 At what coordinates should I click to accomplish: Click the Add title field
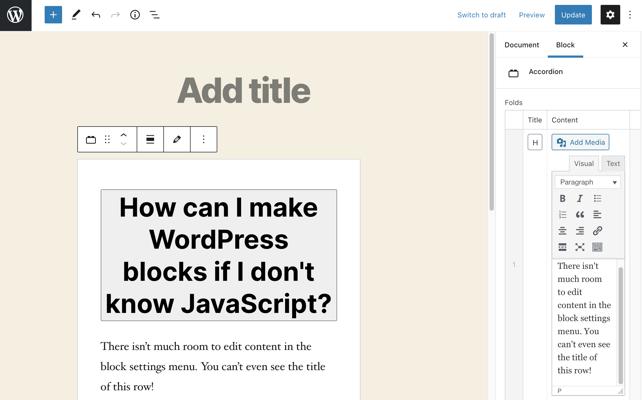244,90
